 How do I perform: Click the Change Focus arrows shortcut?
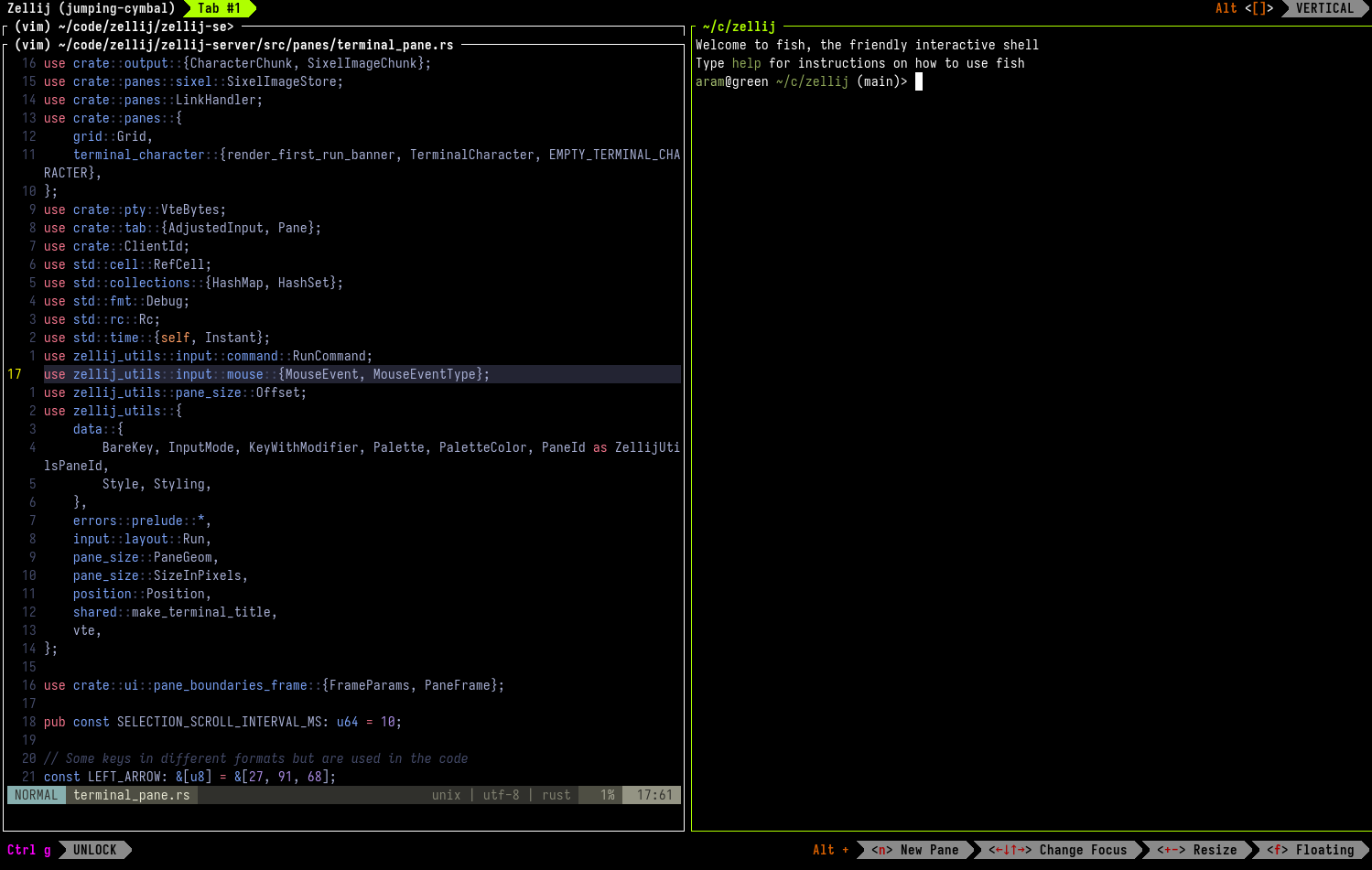[1057, 850]
